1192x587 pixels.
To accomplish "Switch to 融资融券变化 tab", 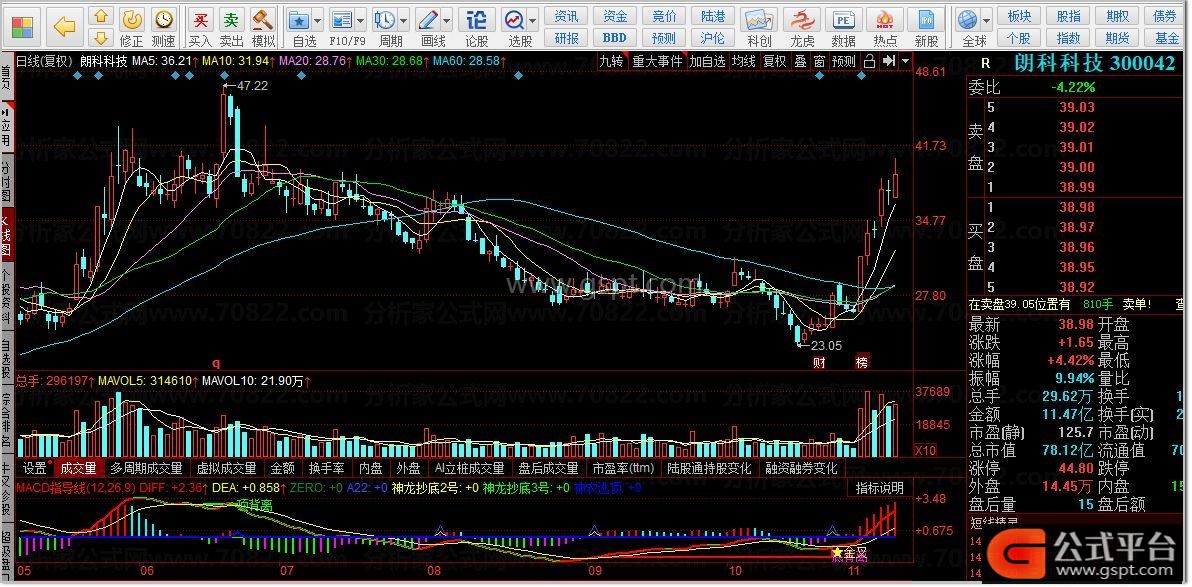I will coord(802,468).
